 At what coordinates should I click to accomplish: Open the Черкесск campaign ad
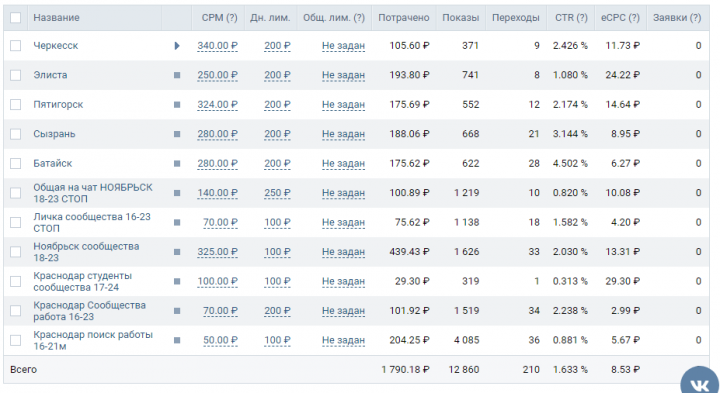[56, 45]
